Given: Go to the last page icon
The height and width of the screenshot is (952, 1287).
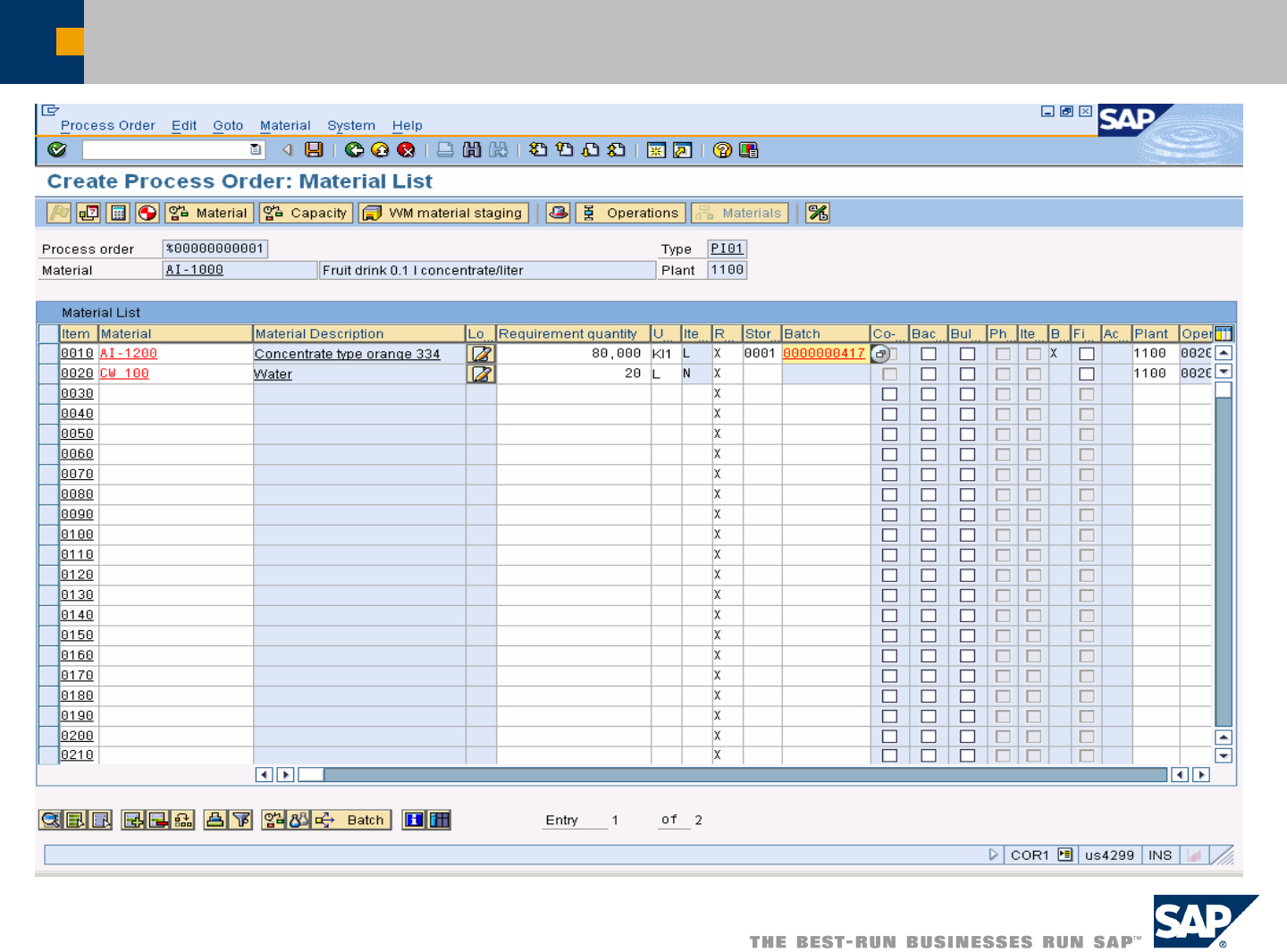Looking at the screenshot, I should point(617,150).
